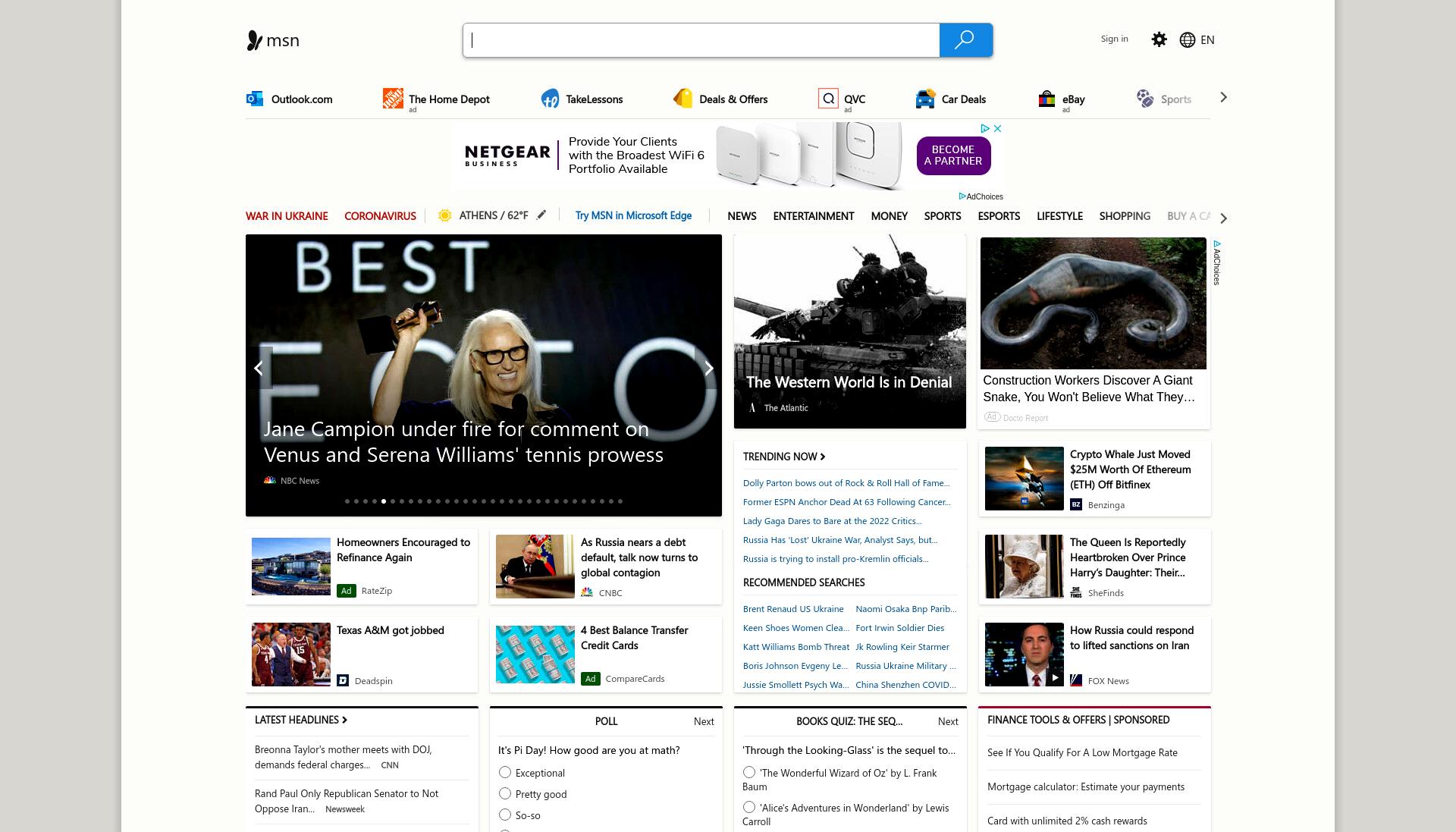
Task: Open the MONEY tab
Action: click(x=889, y=216)
